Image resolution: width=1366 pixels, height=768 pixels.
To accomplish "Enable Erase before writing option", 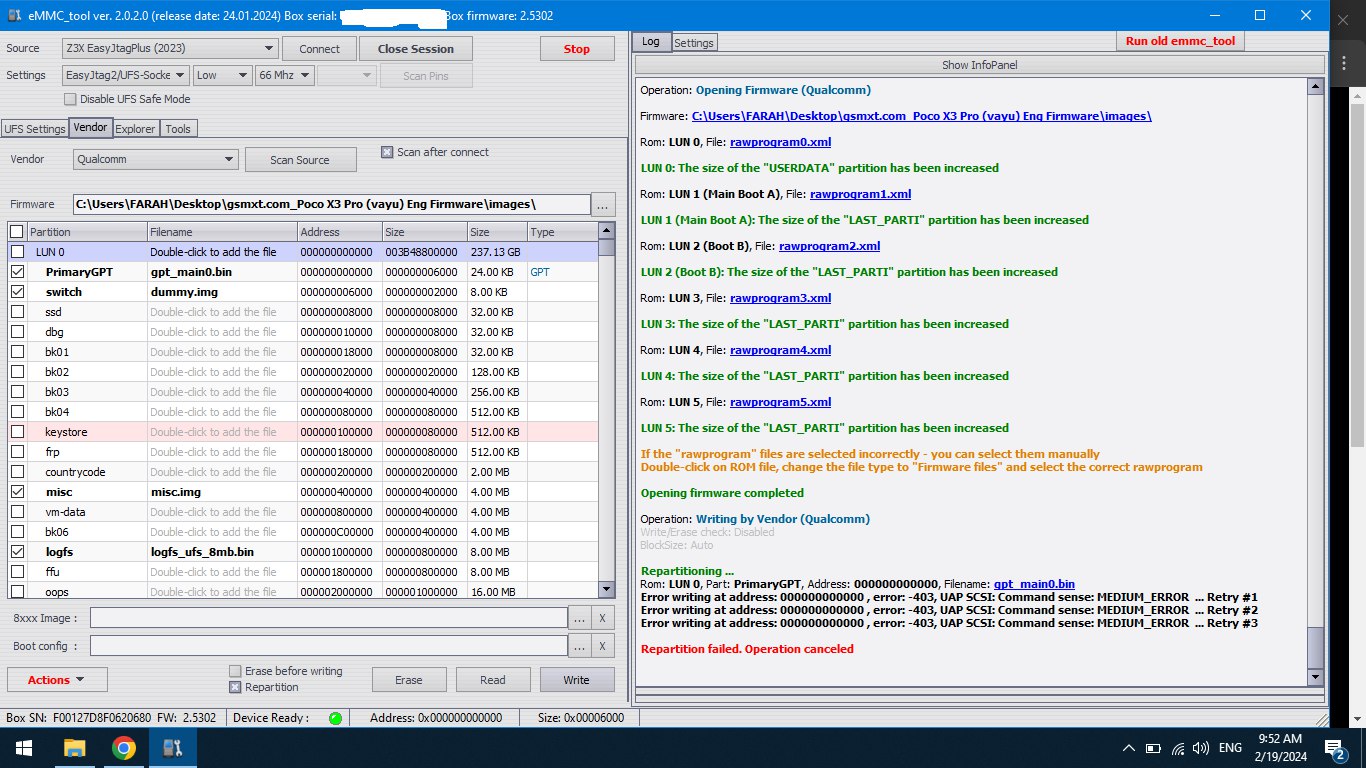I will point(235,671).
